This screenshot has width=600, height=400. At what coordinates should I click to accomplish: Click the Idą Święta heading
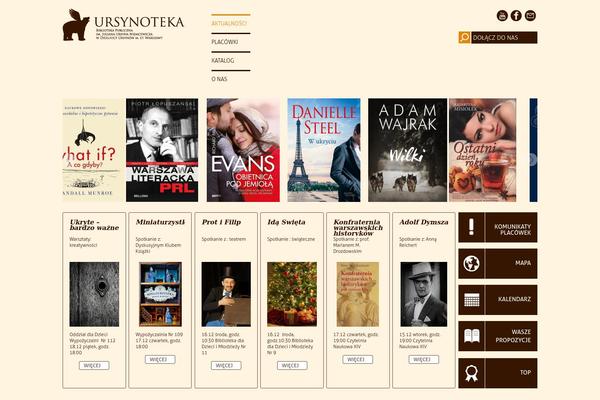(x=286, y=222)
